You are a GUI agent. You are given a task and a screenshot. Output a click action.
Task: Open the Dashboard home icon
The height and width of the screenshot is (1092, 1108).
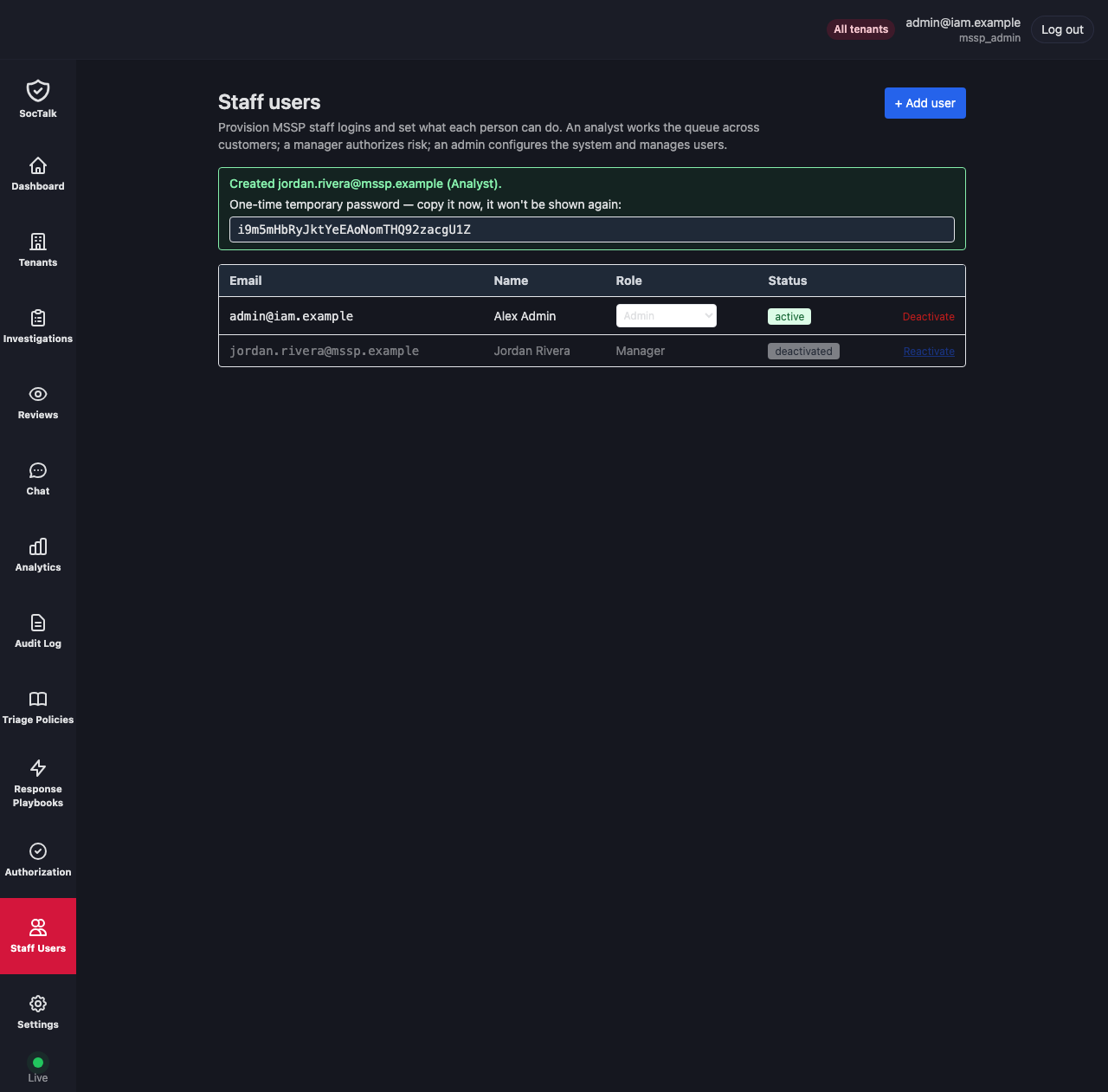point(38,165)
